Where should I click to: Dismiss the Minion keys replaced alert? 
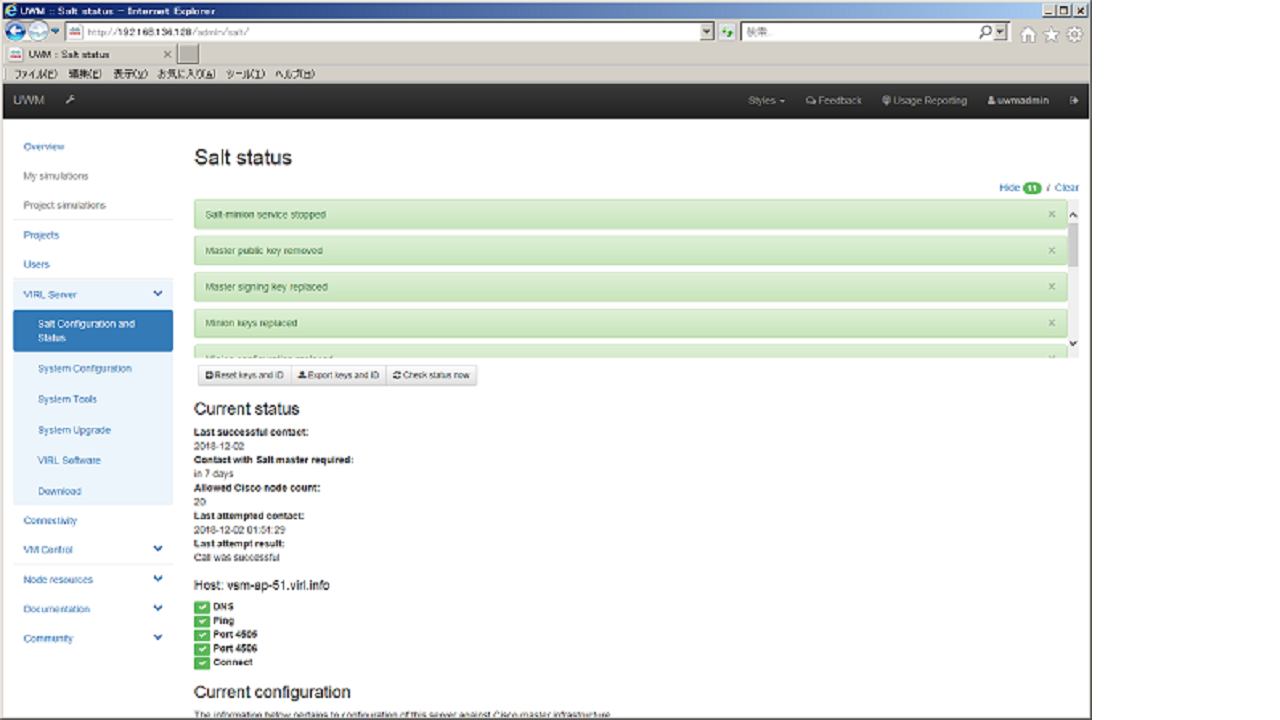click(1051, 323)
